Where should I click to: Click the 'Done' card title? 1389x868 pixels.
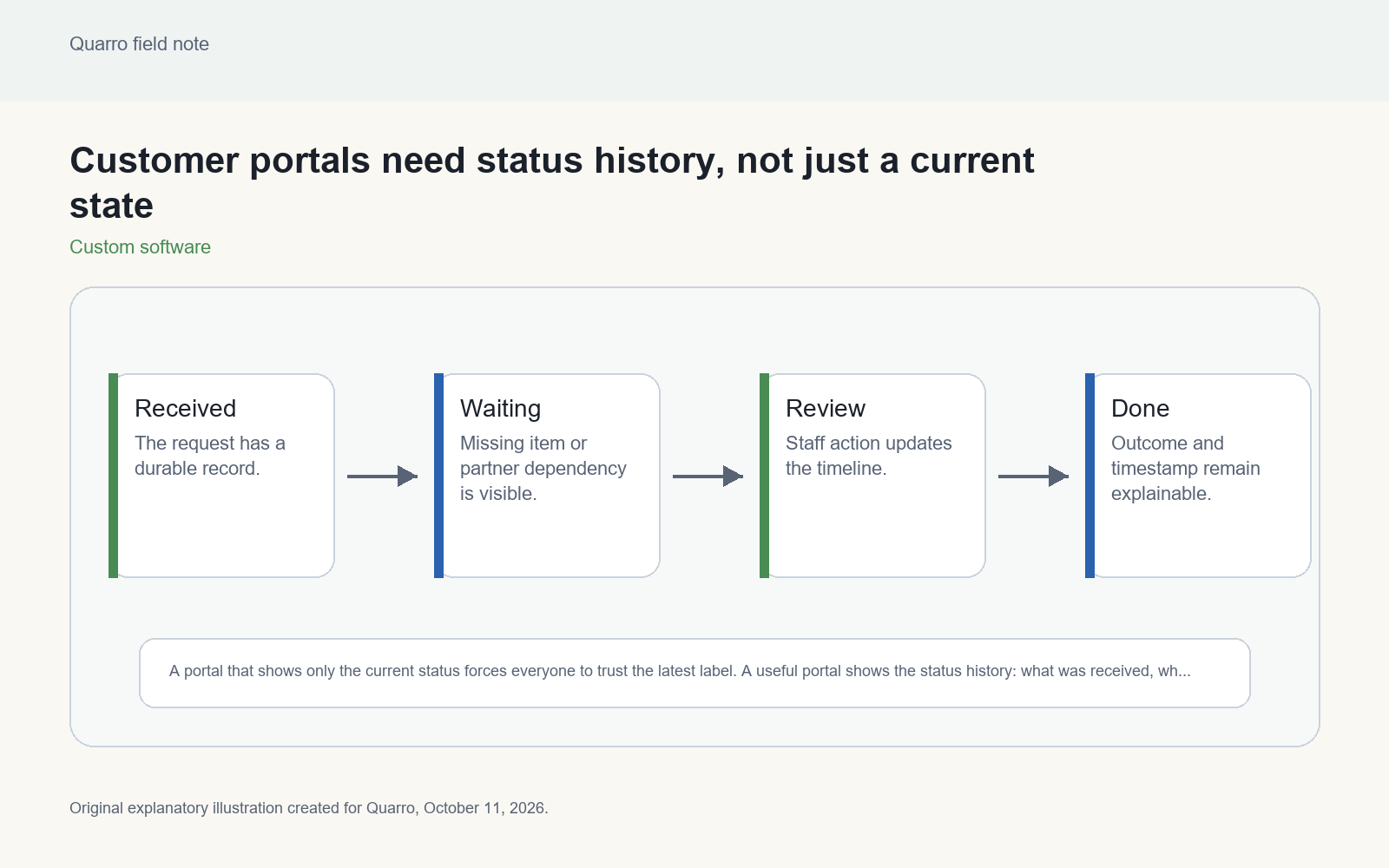point(1140,409)
